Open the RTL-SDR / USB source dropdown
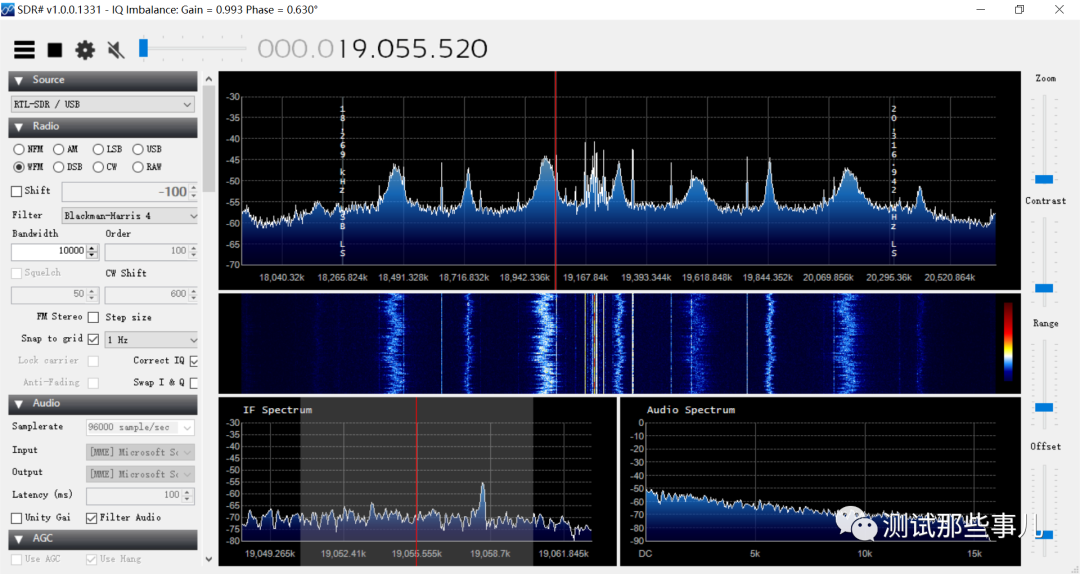Viewport: 1080px width, 574px height. (x=103, y=104)
